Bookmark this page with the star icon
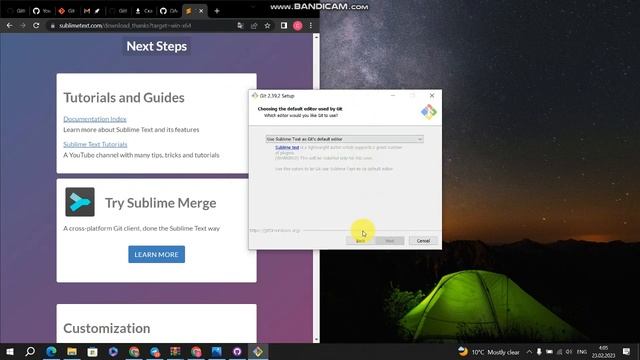640x360 pixels. point(267,26)
